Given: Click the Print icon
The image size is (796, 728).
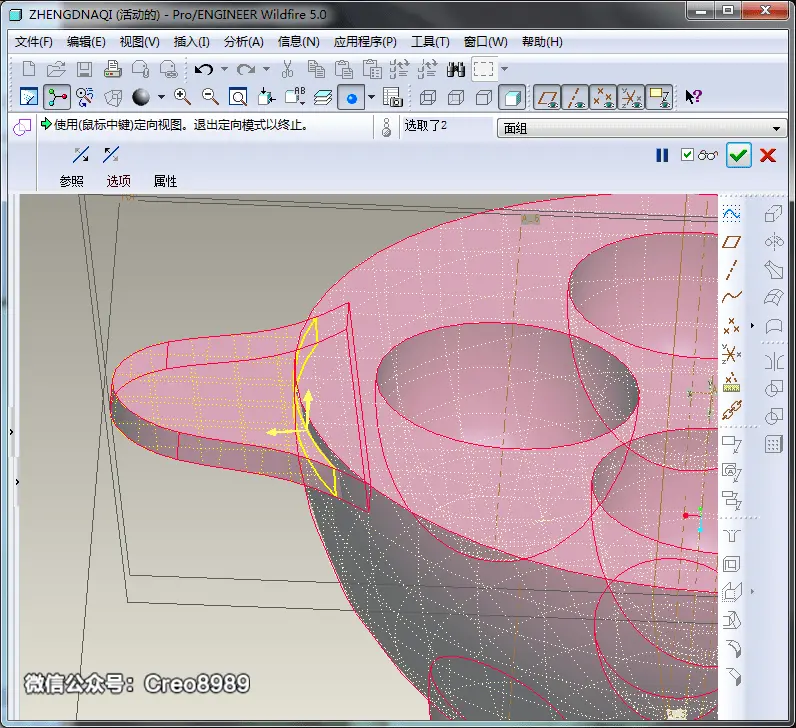Looking at the screenshot, I should pos(112,69).
